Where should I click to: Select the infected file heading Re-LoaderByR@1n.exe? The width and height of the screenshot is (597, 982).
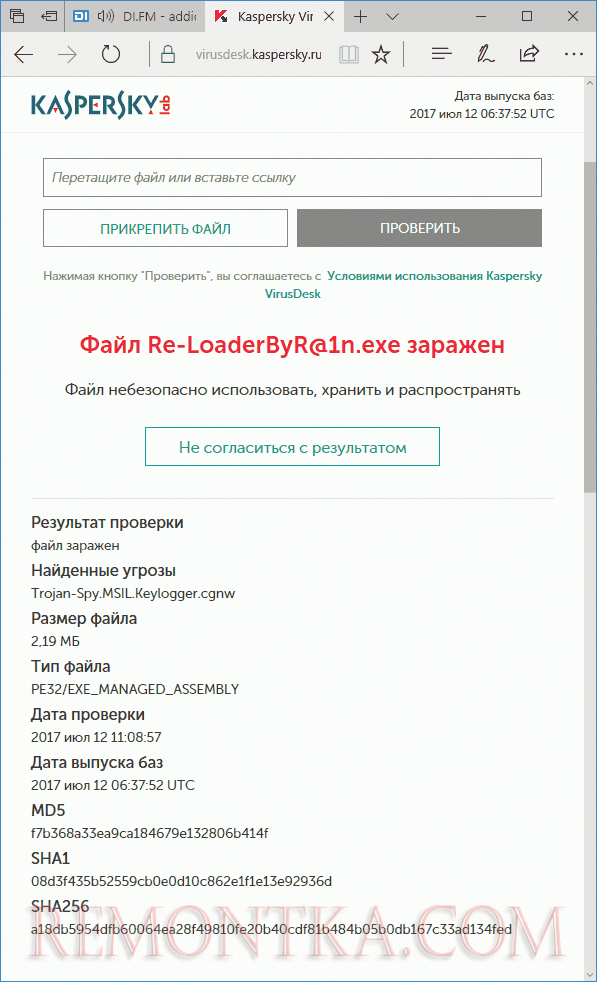[293, 345]
